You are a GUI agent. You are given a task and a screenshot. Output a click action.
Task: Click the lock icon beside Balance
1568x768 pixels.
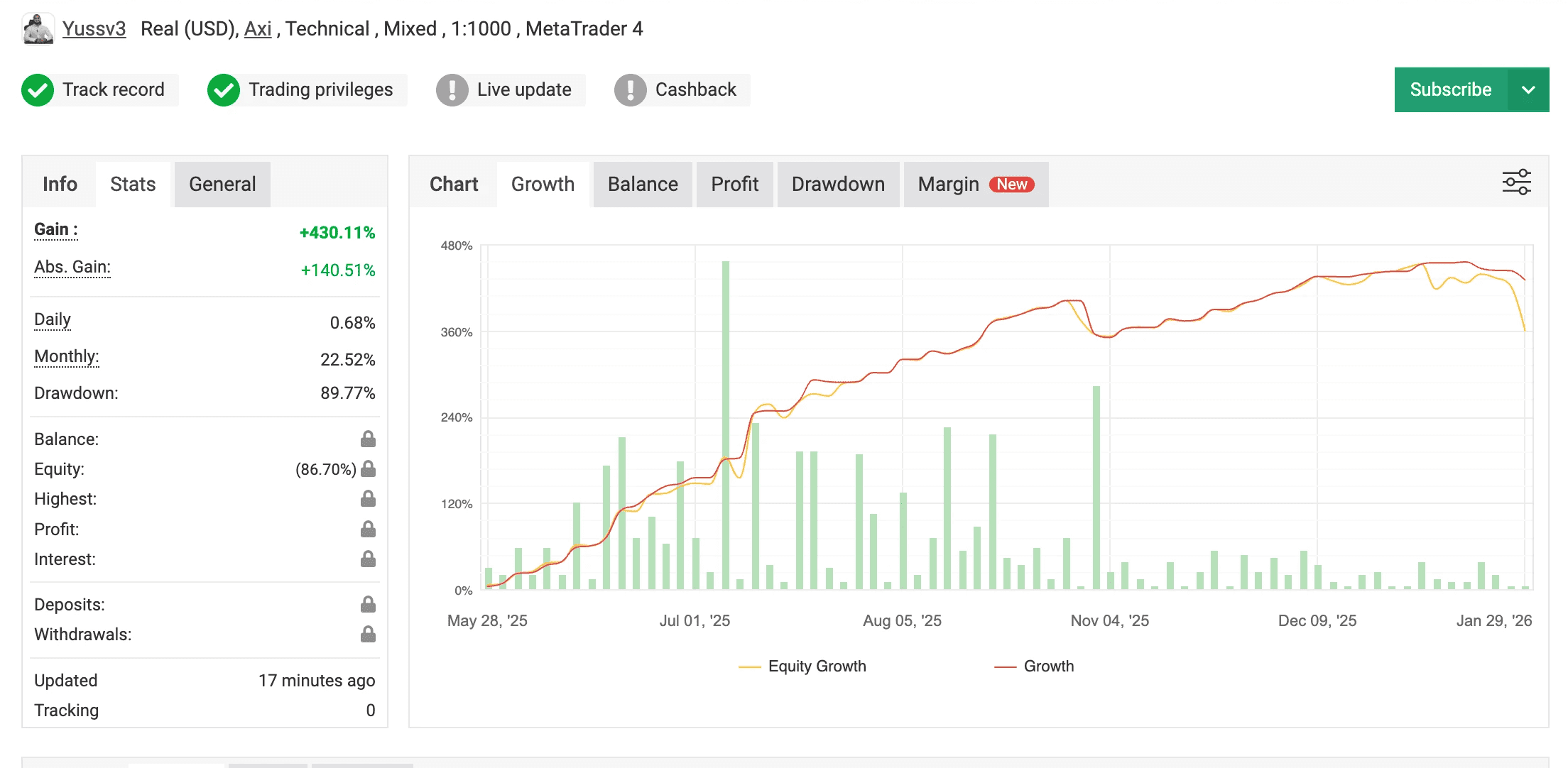tap(368, 439)
